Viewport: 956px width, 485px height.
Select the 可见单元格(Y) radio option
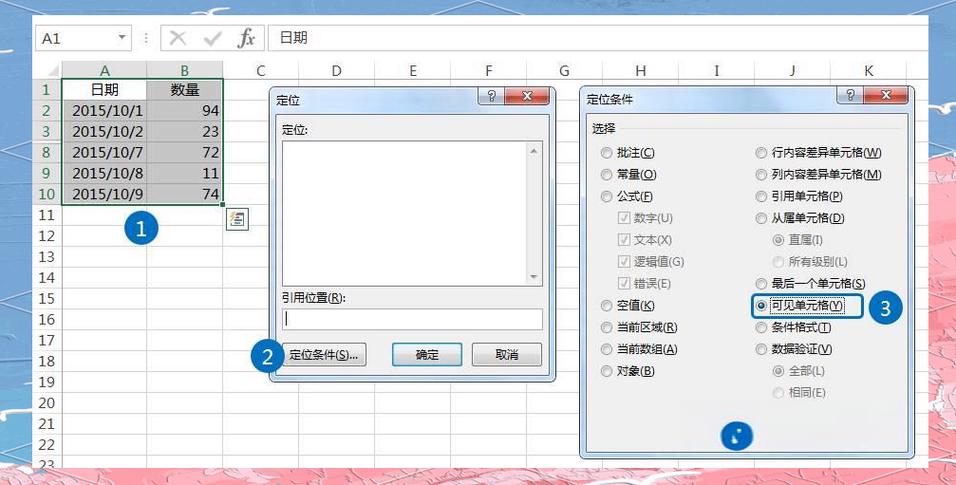799,306
